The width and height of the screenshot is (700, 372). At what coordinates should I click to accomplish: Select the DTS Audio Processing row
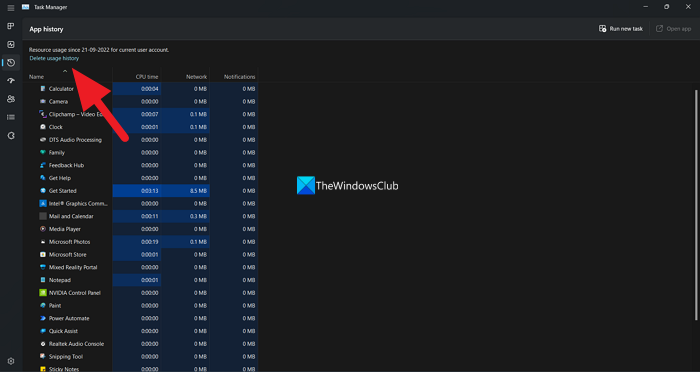click(142, 140)
